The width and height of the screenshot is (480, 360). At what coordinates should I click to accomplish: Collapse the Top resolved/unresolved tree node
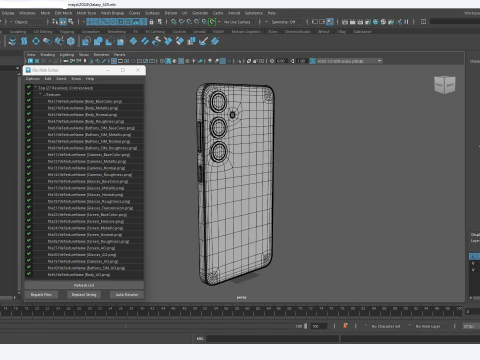click(x=36, y=88)
